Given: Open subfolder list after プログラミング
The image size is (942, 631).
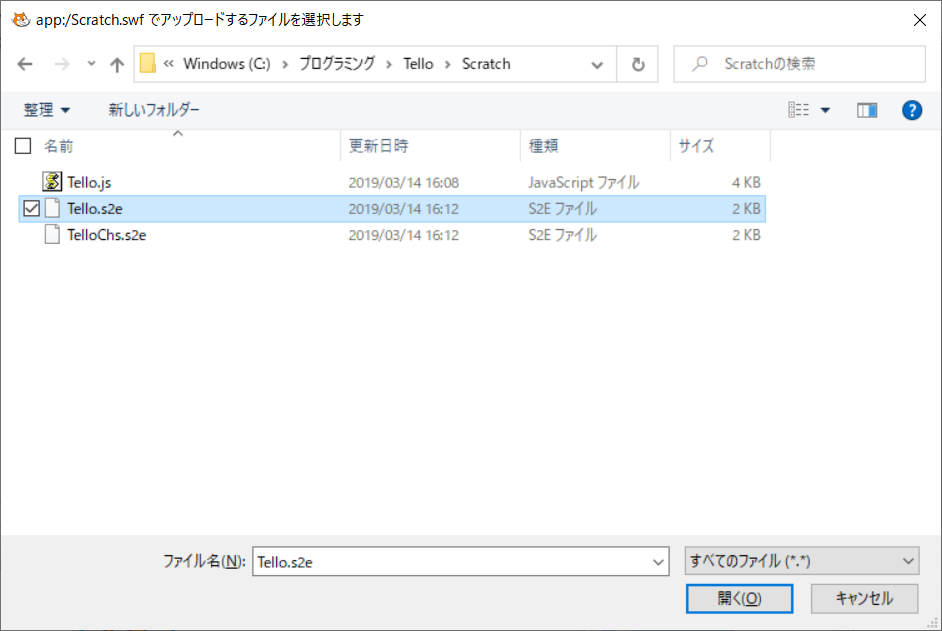Looking at the screenshot, I should [389, 64].
